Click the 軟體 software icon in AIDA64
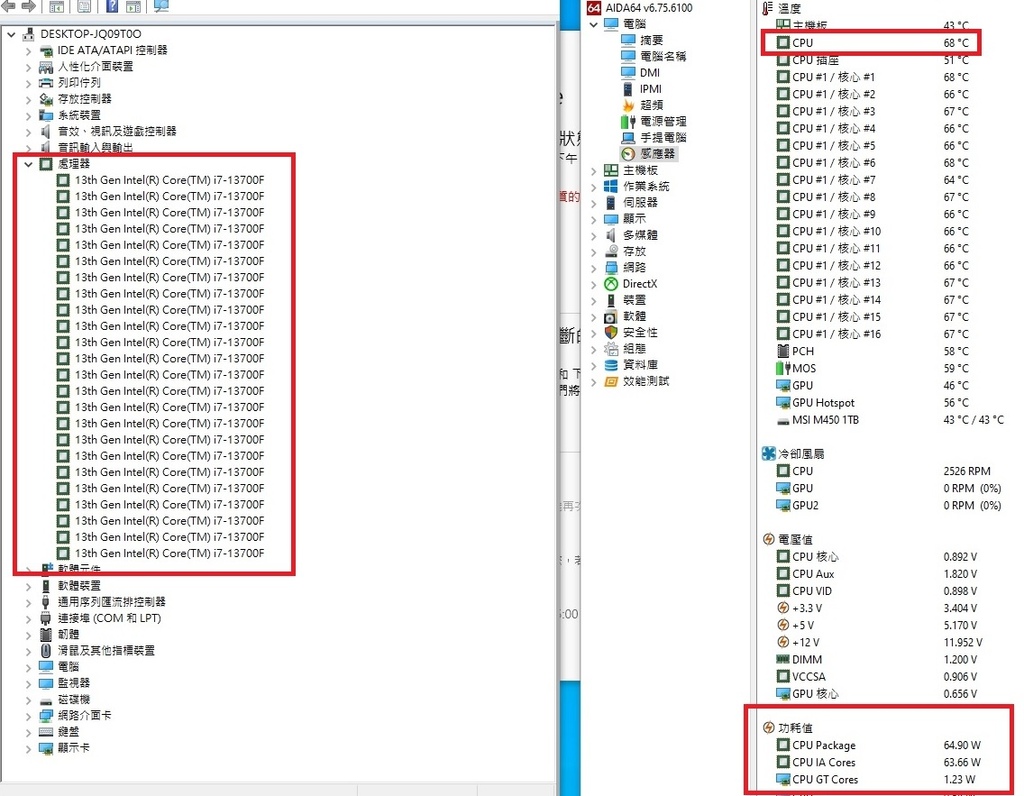Viewport: 1024px width, 796px height. [x=611, y=317]
